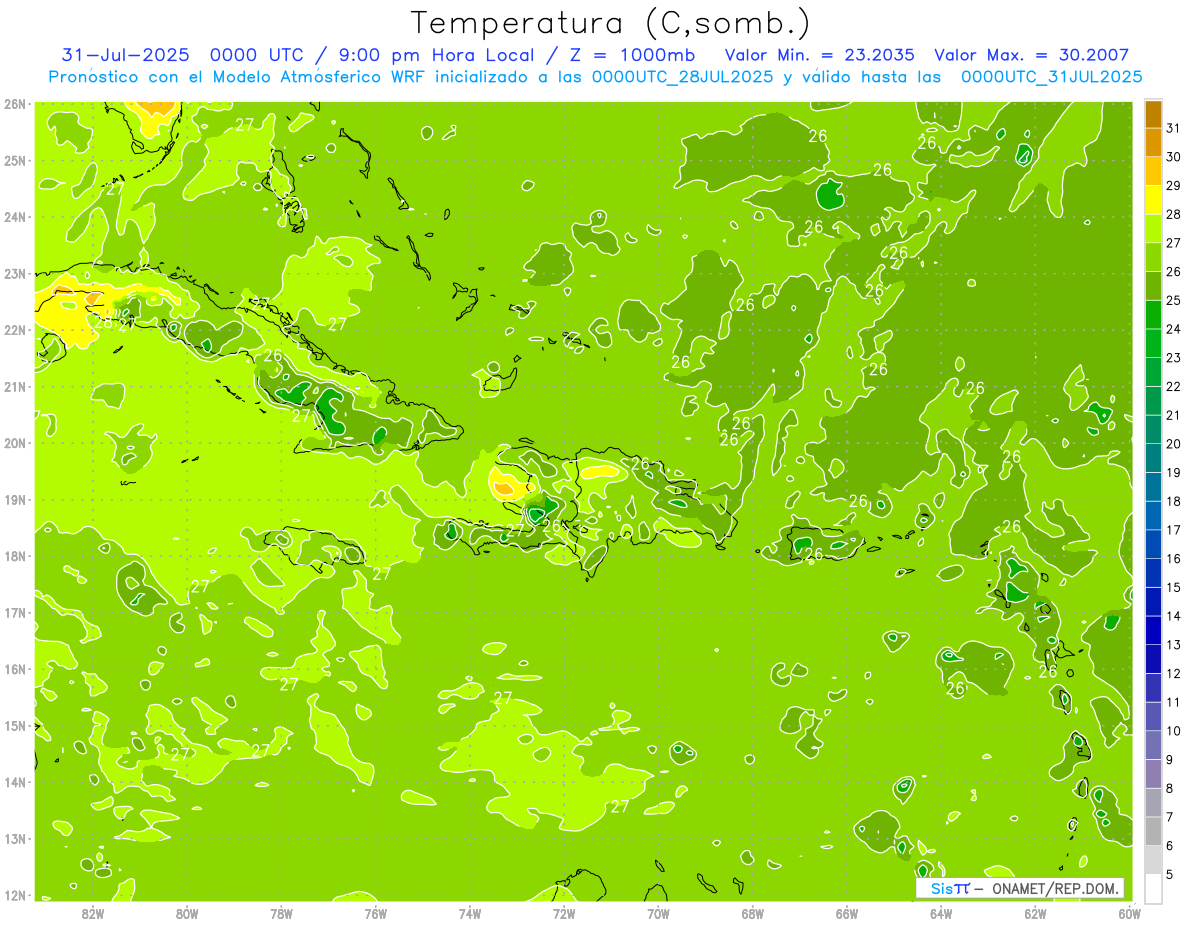Click the "15N" latitude axis label
This screenshot has height=927, width=1200.
pyautogui.click(x=15, y=726)
